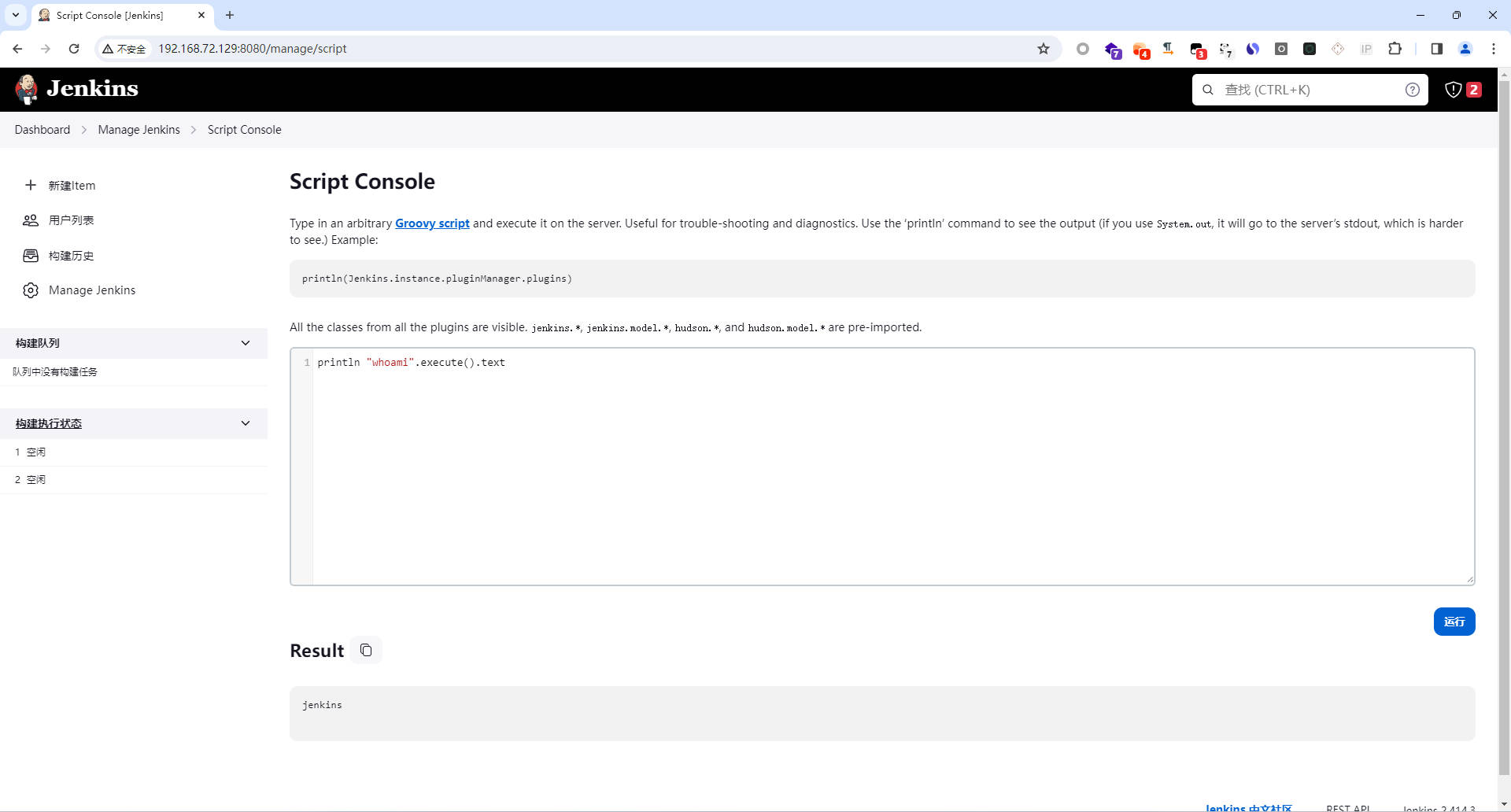The height and width of the screenshot is (812, 1511).
Task: Click the dark square extension icon
Action: pyautogui.click(x=1310, y=49)
